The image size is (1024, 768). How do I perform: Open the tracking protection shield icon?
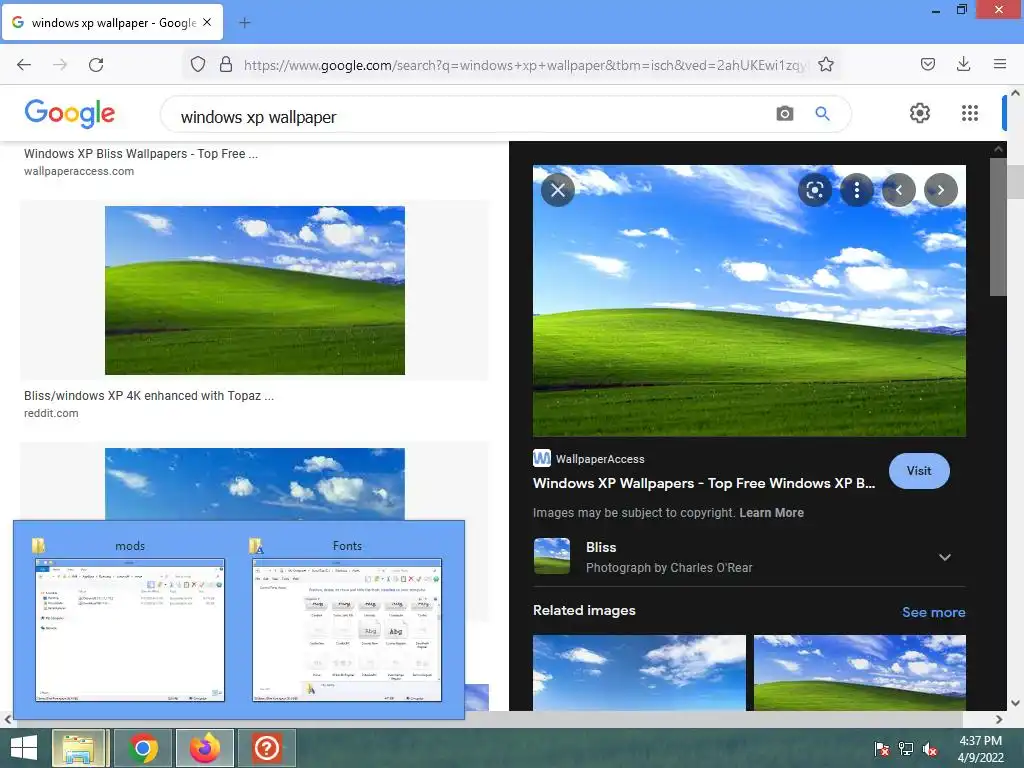tap(198, 64)
